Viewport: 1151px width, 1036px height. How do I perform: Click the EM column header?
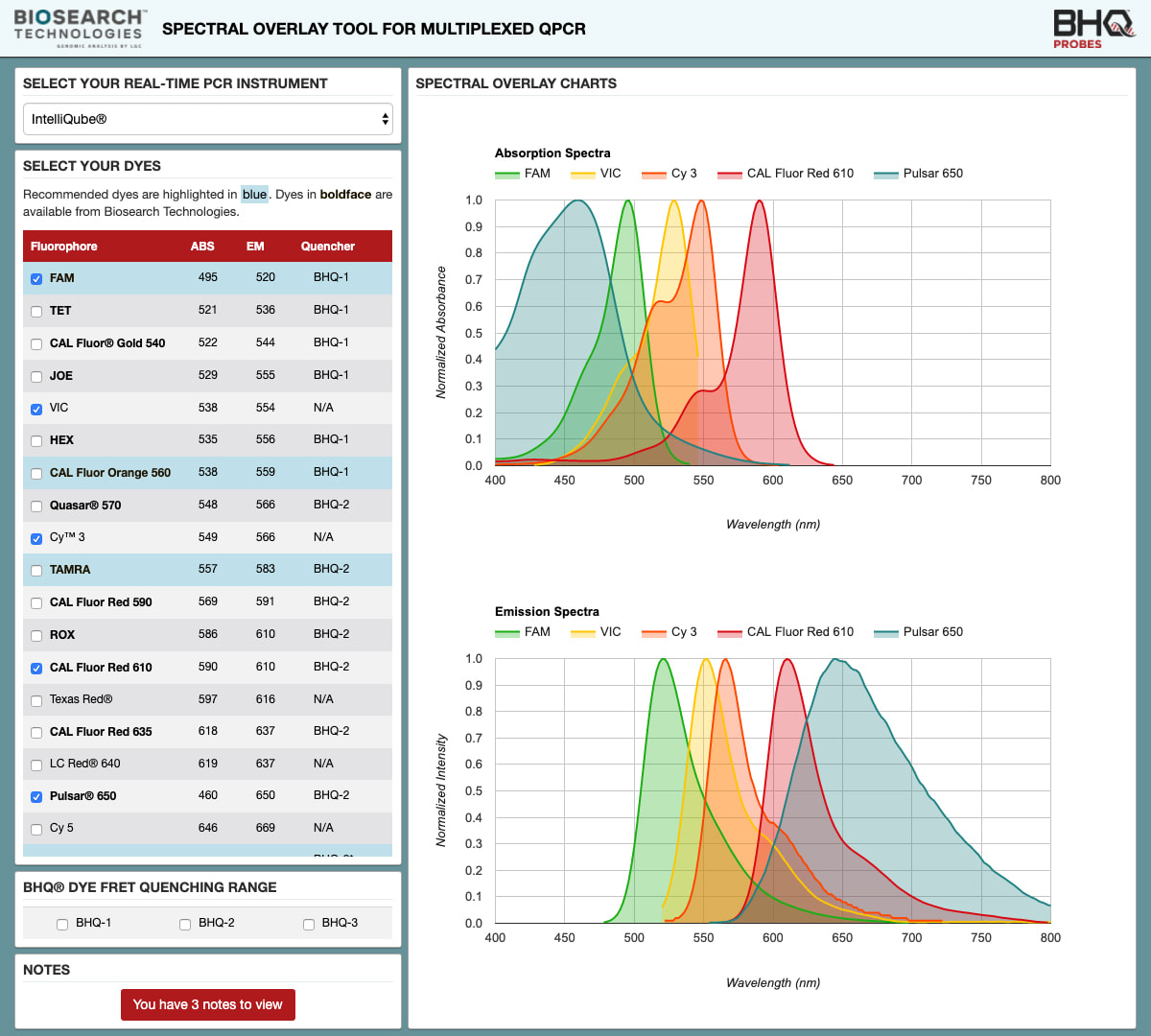pyautogui.click(x=255, y=247)
